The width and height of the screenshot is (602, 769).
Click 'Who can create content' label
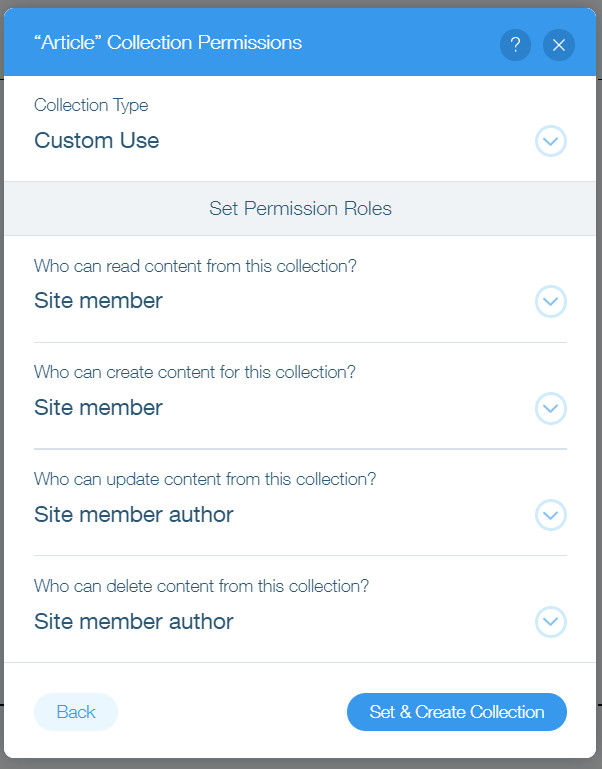(x=195, y=372)
